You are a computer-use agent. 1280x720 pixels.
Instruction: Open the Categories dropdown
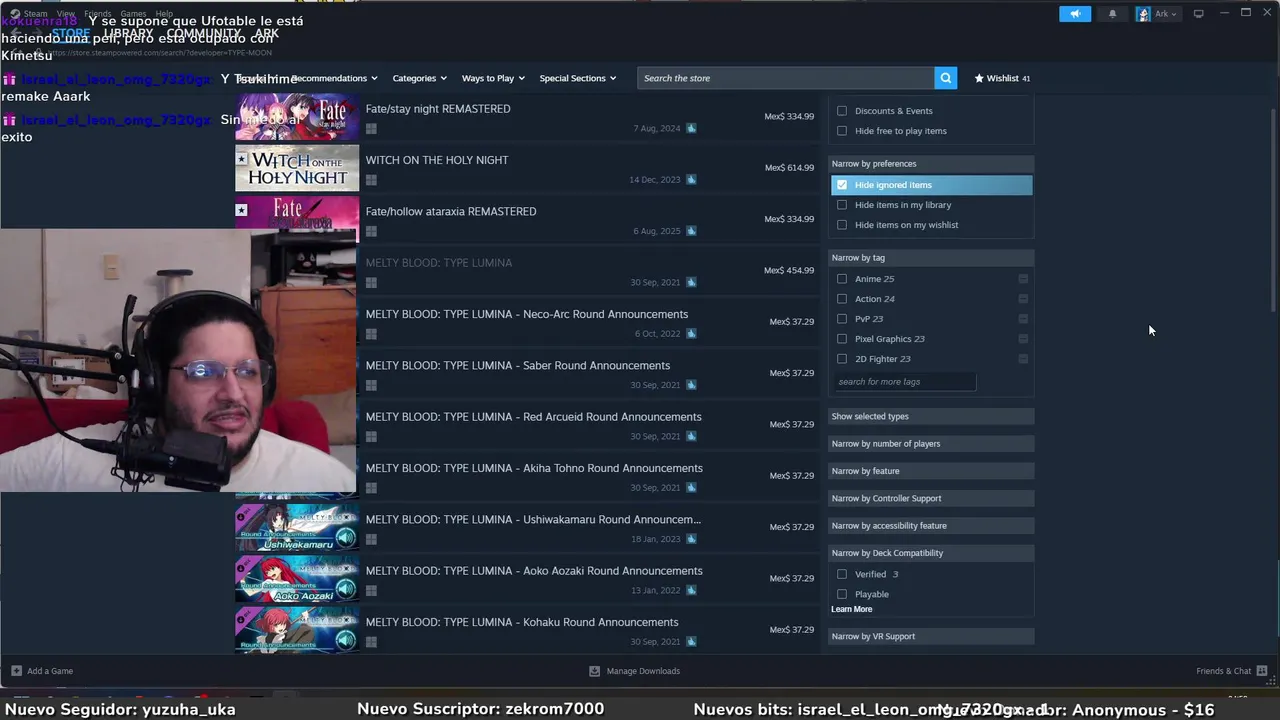coord(420,78)
